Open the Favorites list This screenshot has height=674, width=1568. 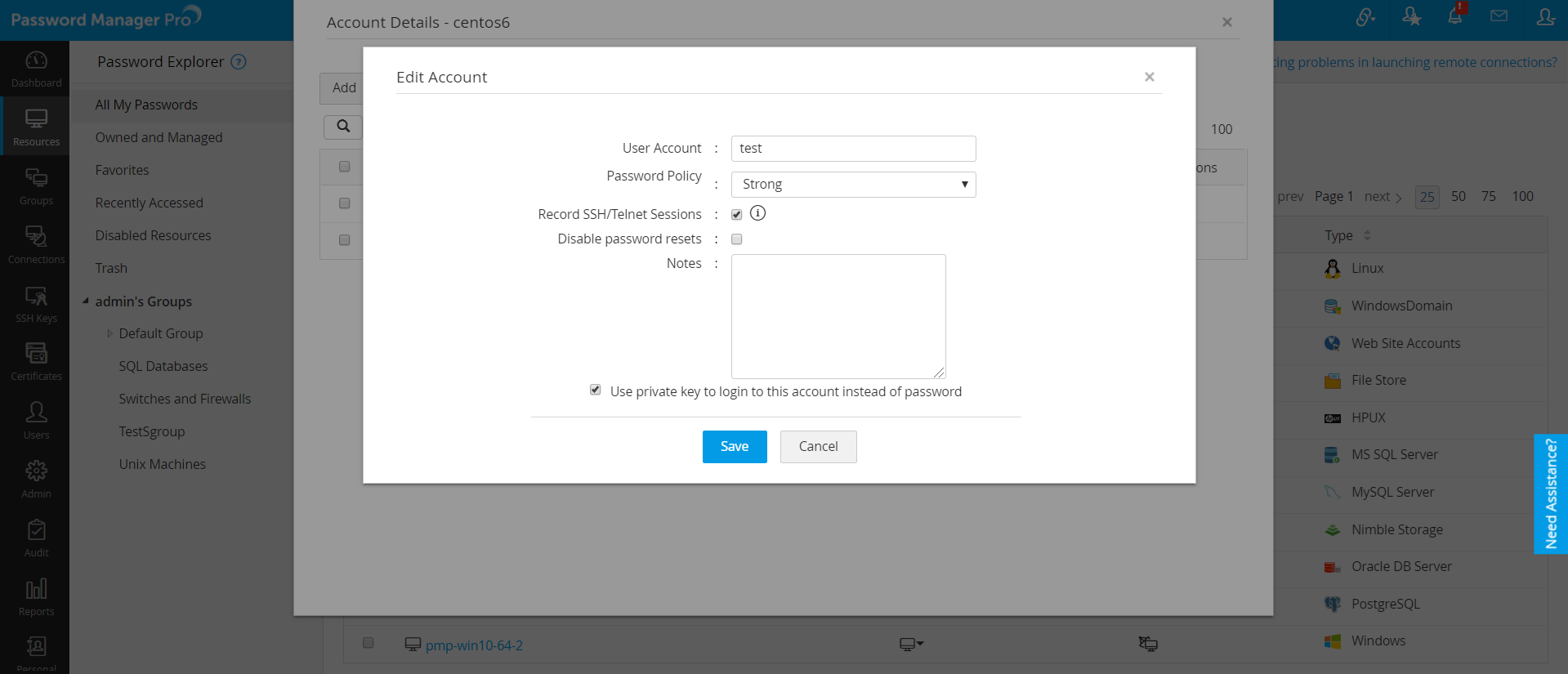[122, 170]
